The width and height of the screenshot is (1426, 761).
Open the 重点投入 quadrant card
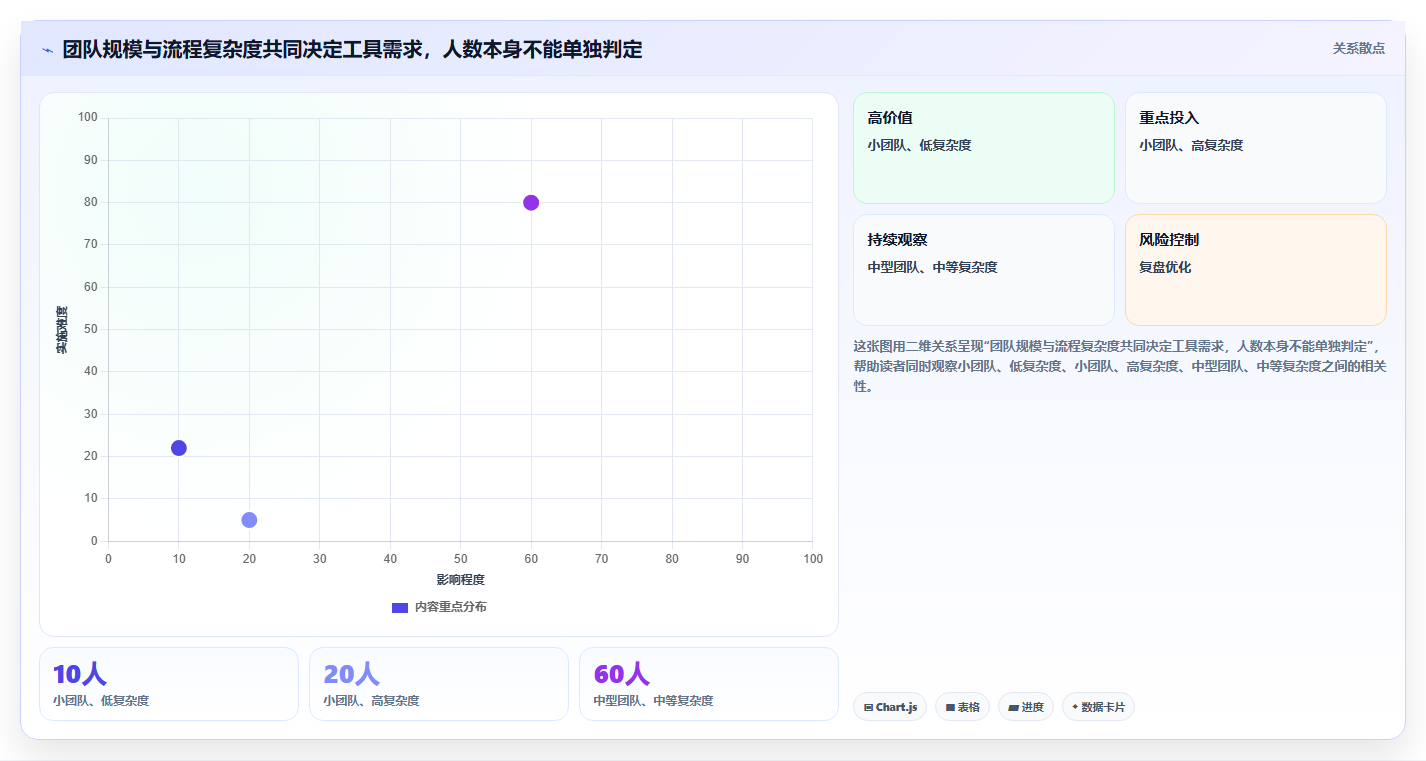(x=1255, y=148)
